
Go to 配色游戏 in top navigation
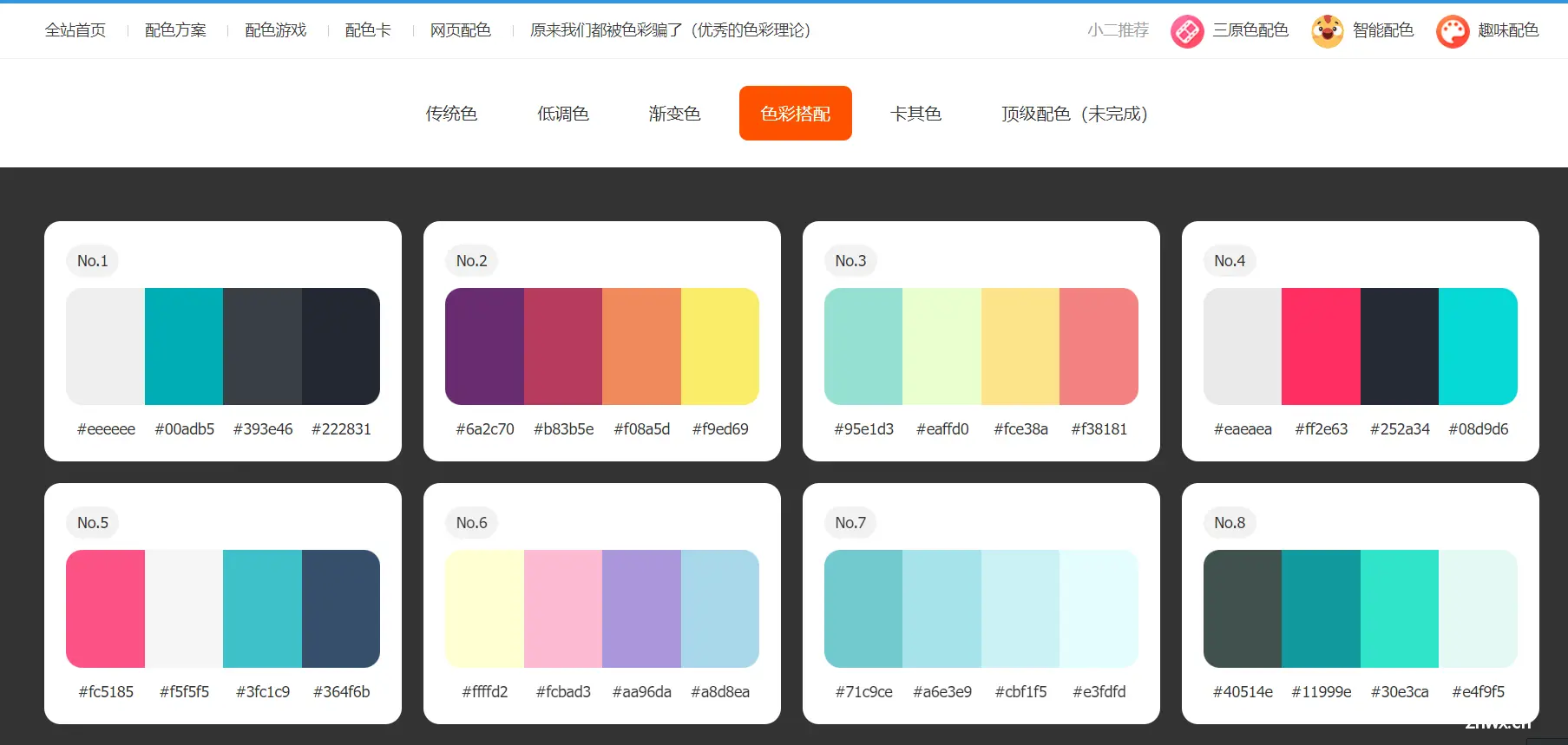pyautogui.click(x=276, y=30)
